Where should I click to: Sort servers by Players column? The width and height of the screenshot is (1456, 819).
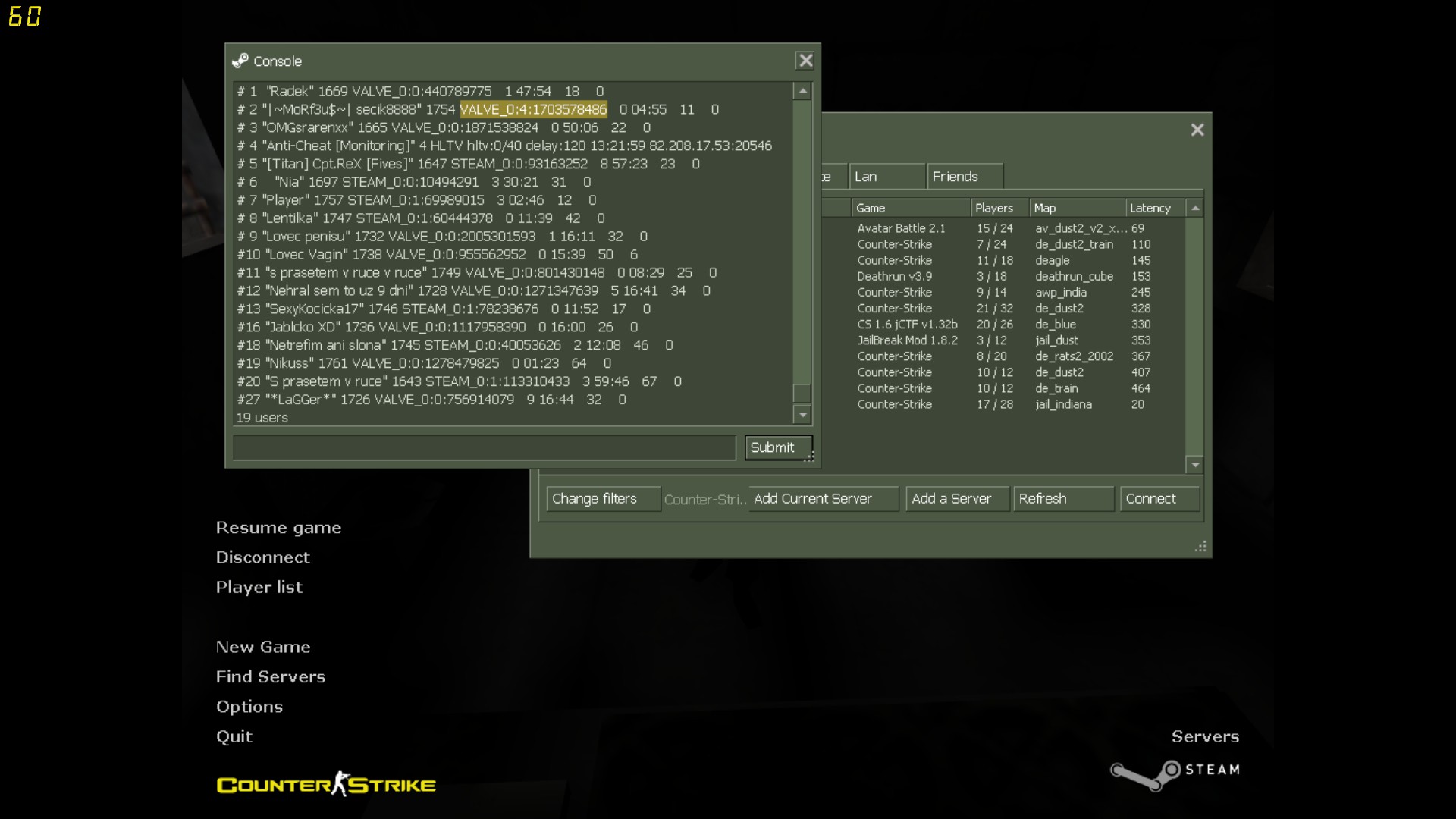click(x=999, y=208)
